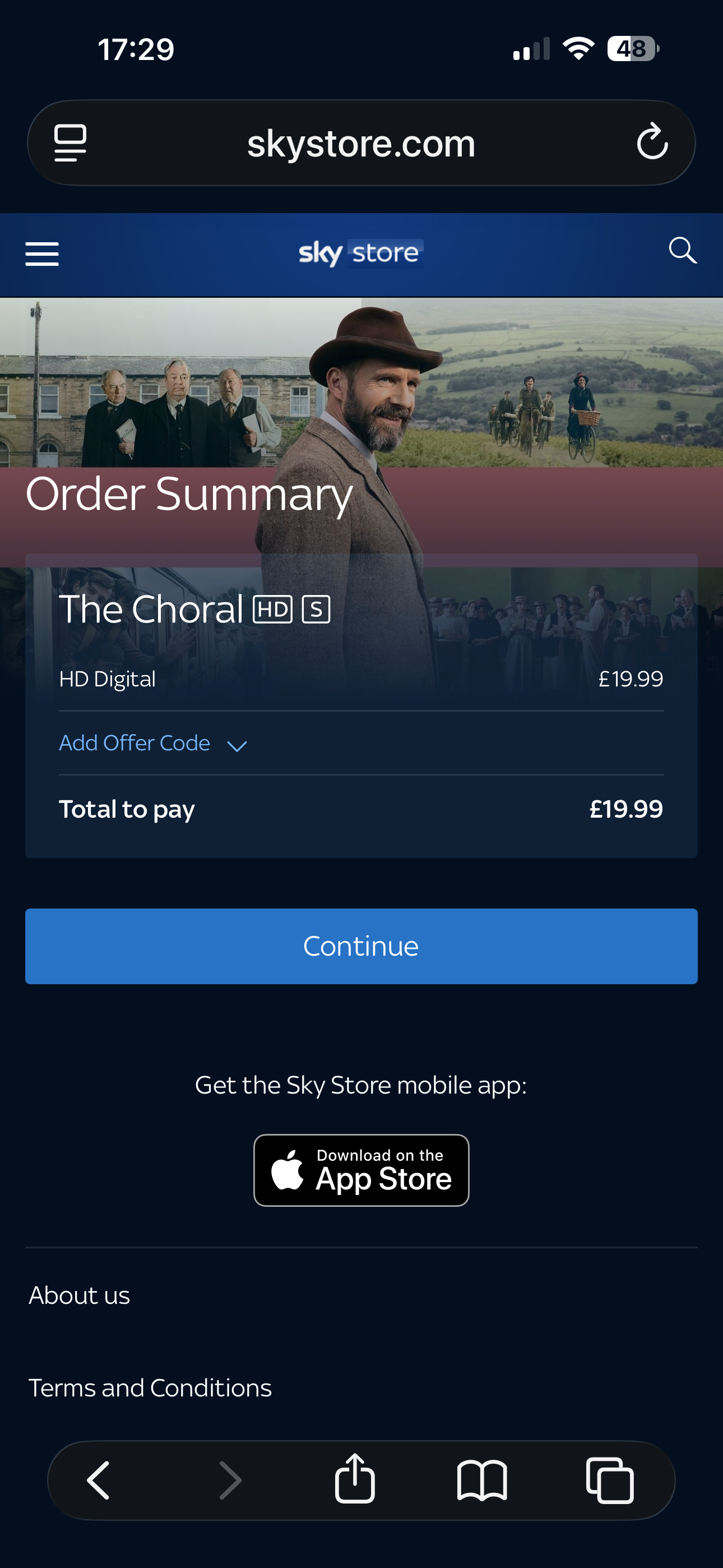Screen dimensions: 723x1568
Task: Open Terms and Conditions link
Action: coord(150,1388)
